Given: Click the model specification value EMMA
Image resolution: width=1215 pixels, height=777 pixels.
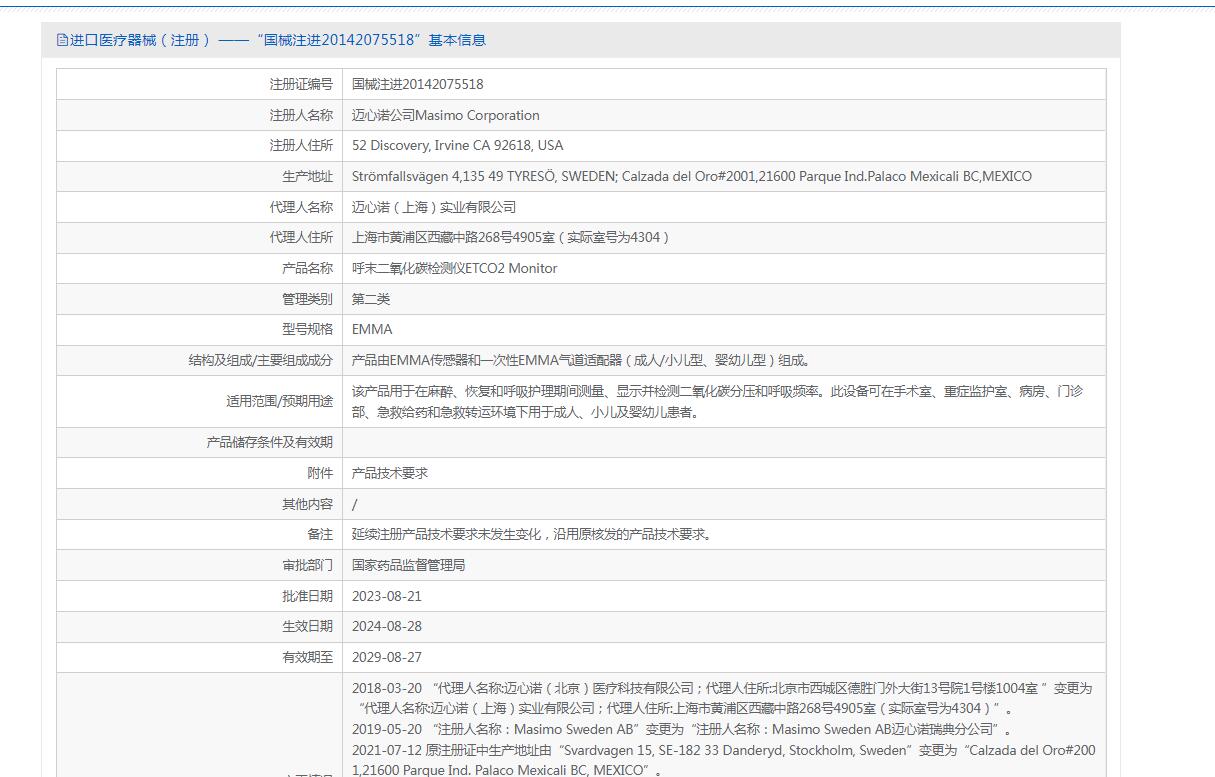Looking at the screenshot, I should (372, 330).
